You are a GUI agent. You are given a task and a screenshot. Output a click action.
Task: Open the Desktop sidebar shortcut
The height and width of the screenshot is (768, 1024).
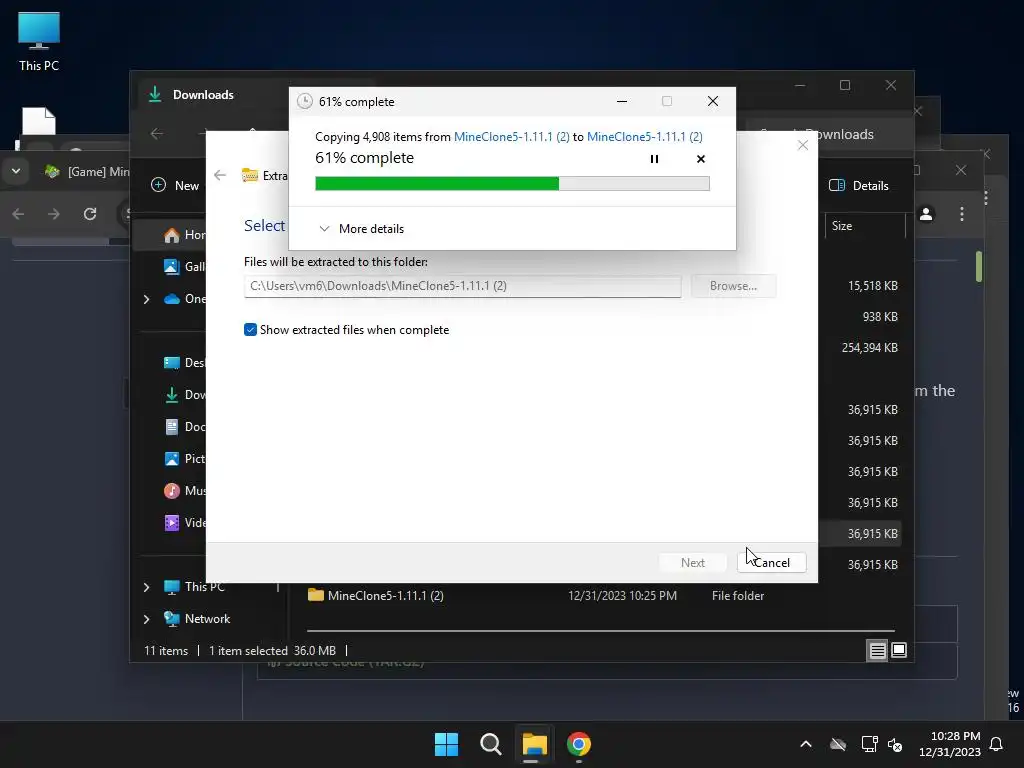[184, 362]
